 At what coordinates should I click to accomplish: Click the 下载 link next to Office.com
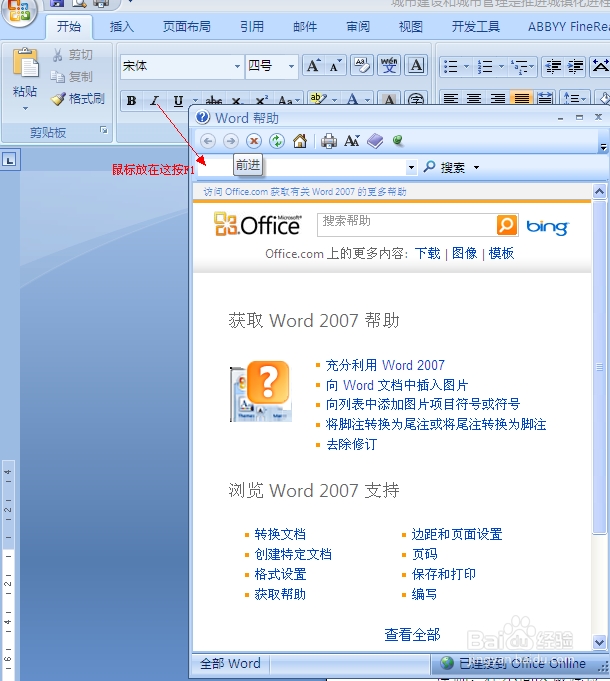[x=427, y=253]
